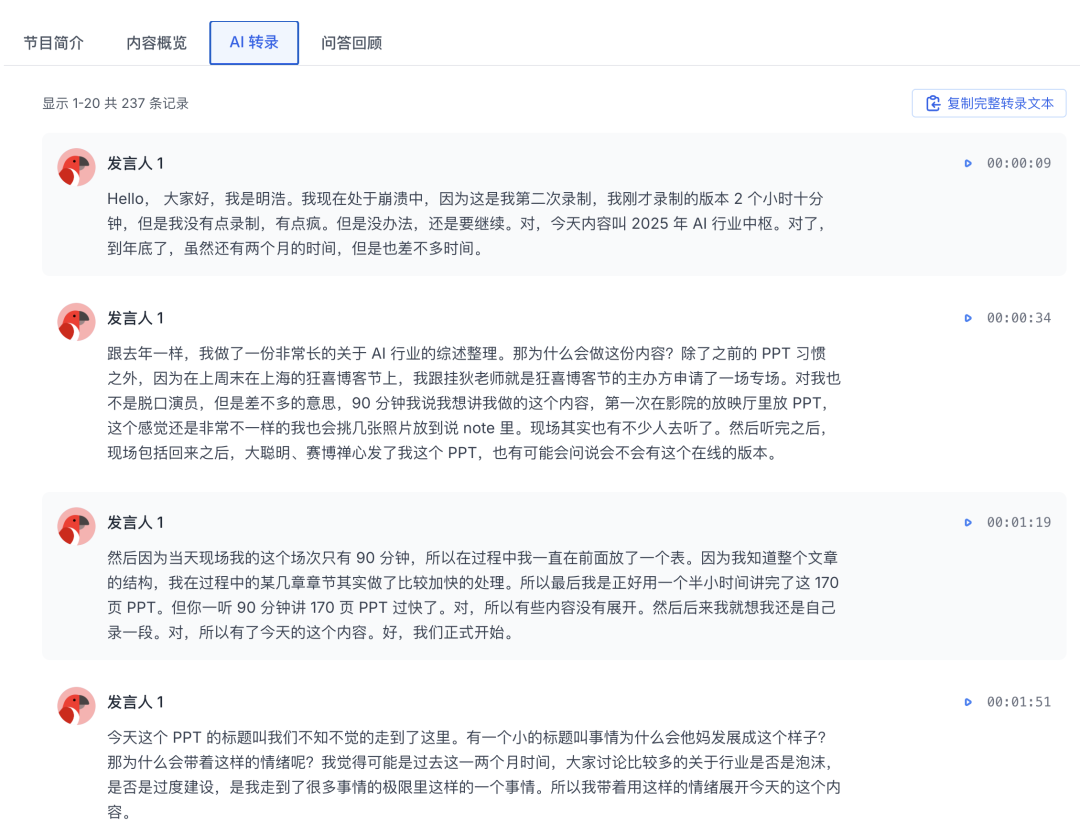This screenshot has width=1080, height=833.
Task: Play the final visible segment at 00:01:51
Action: [967, 702]
